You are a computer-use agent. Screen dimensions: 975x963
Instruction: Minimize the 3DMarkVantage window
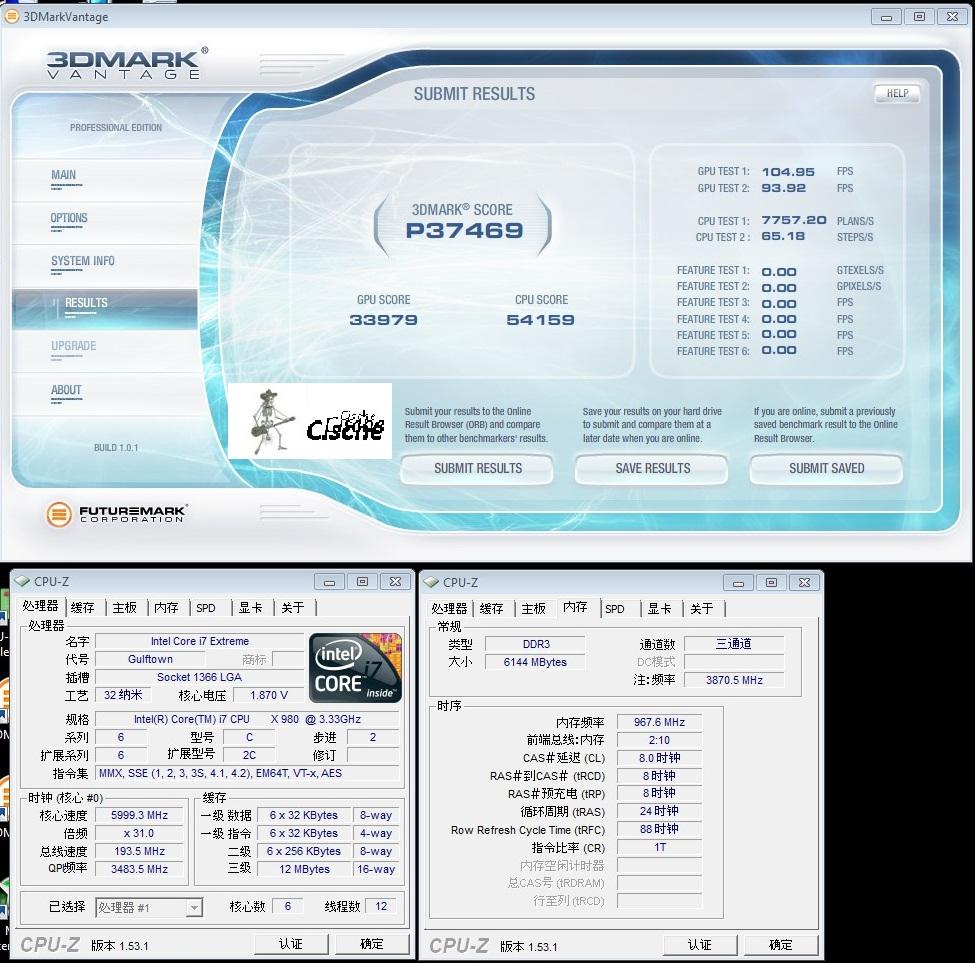click(886, 17)
